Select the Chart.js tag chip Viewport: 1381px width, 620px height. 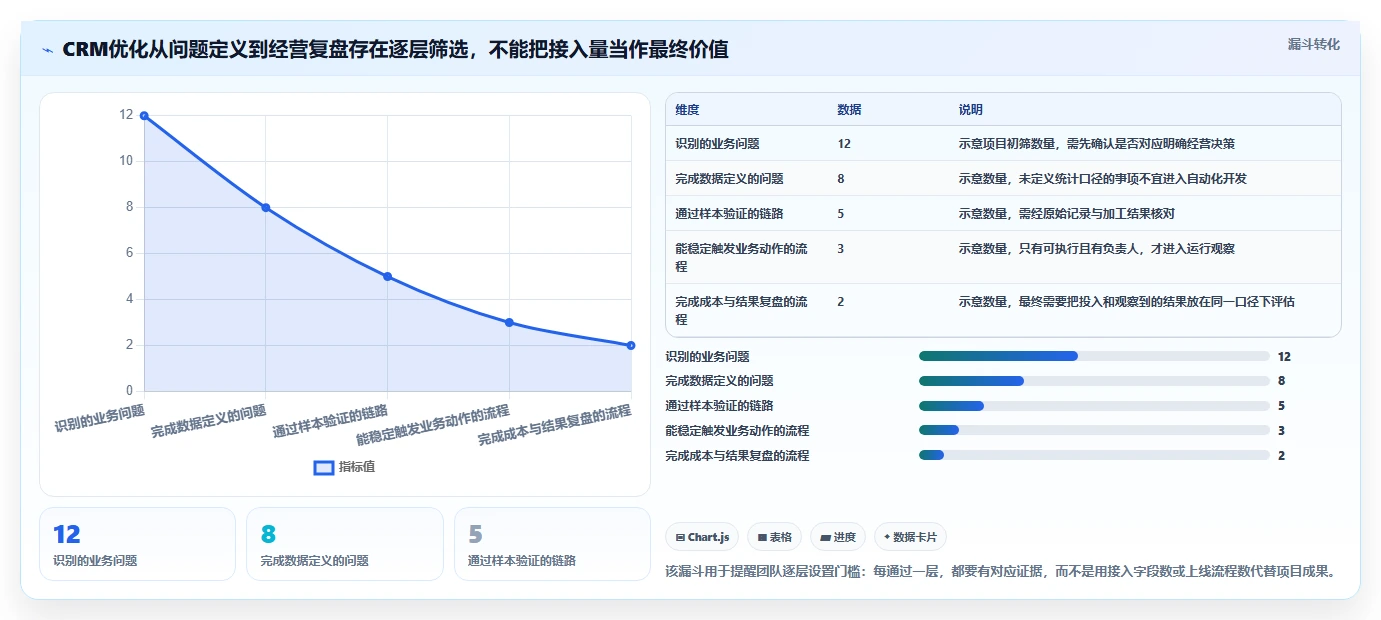(x=702, y=537)
